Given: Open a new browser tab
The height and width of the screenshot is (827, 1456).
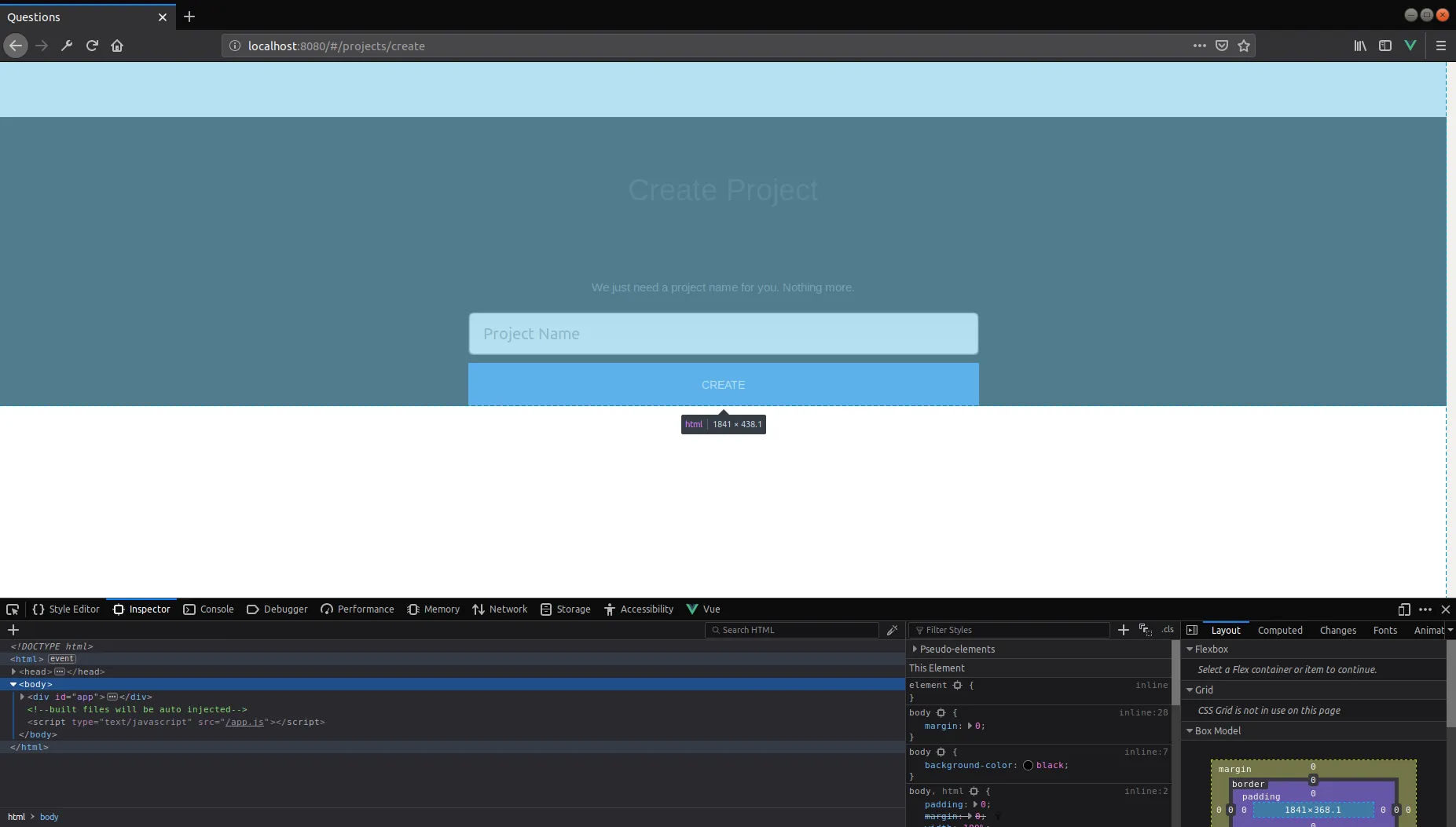Looking at the screenshot, I should coord(189,16).
